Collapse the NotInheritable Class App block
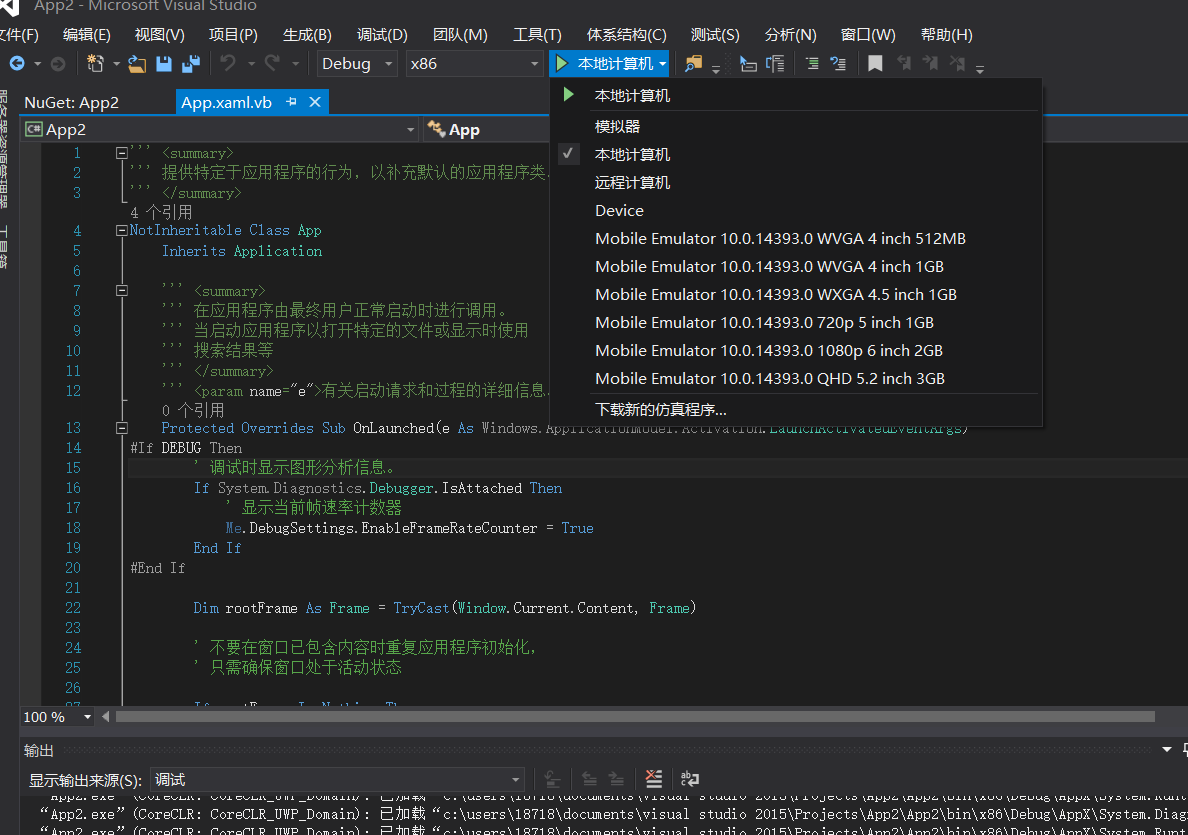1188x835 pixels. [x=121, y=230]
